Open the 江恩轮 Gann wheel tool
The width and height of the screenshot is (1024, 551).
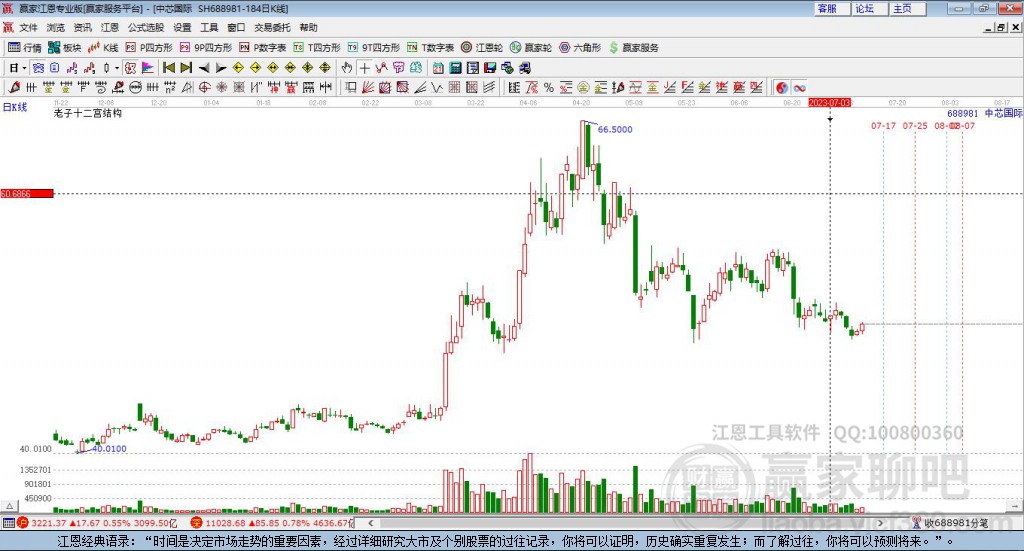click(x=481, y=48)
